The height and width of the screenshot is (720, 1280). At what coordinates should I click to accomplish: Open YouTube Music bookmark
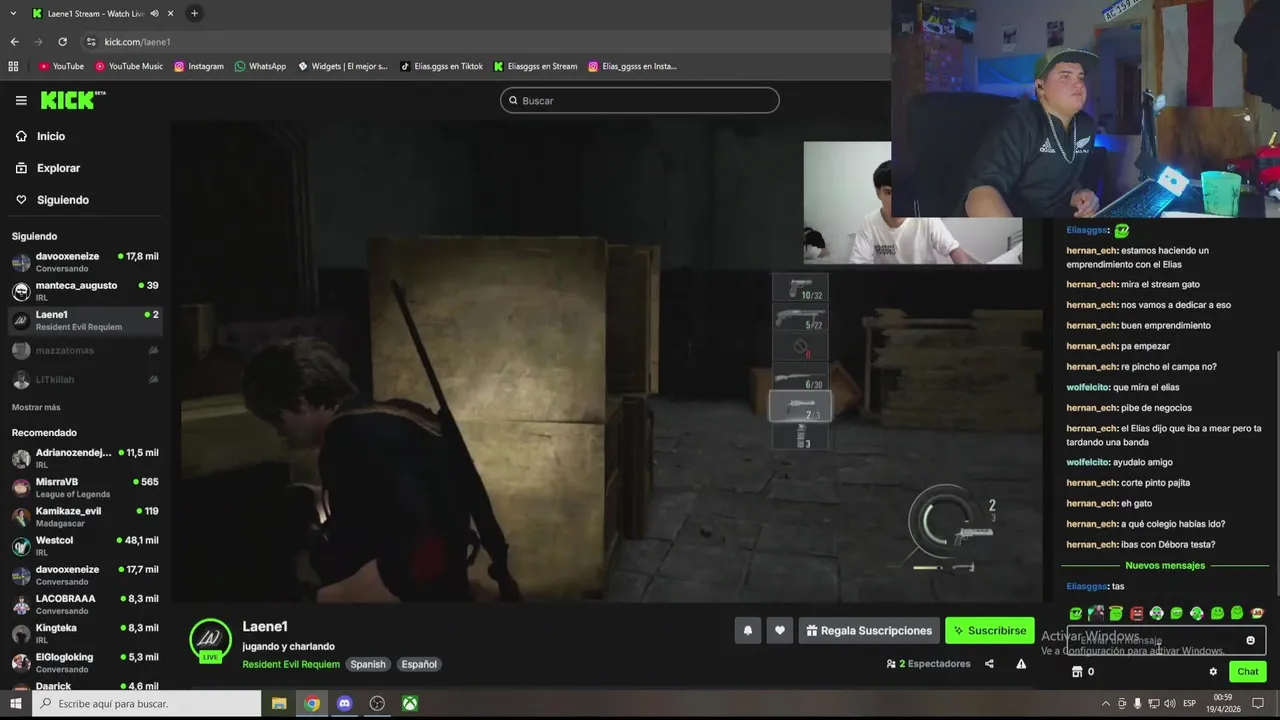click(129, 66)
